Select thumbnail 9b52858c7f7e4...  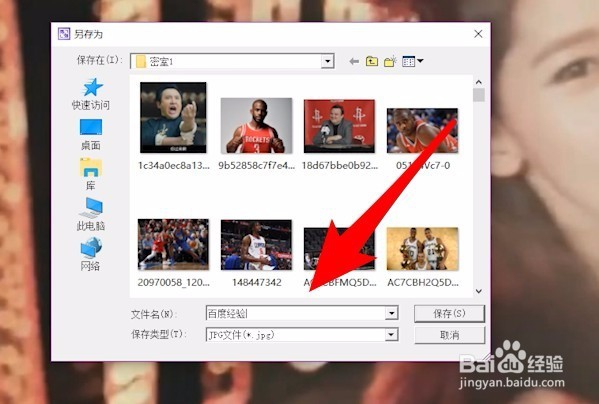[x=256, y=126]
